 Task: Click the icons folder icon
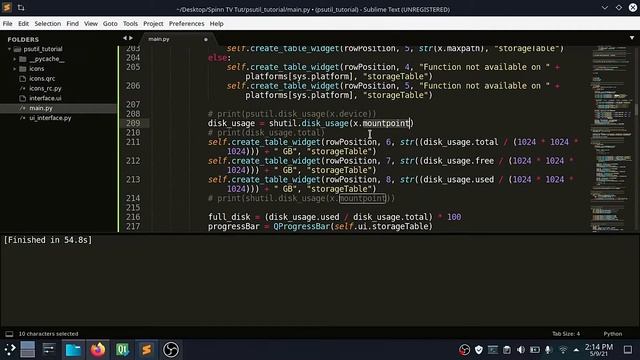(23, 69)
